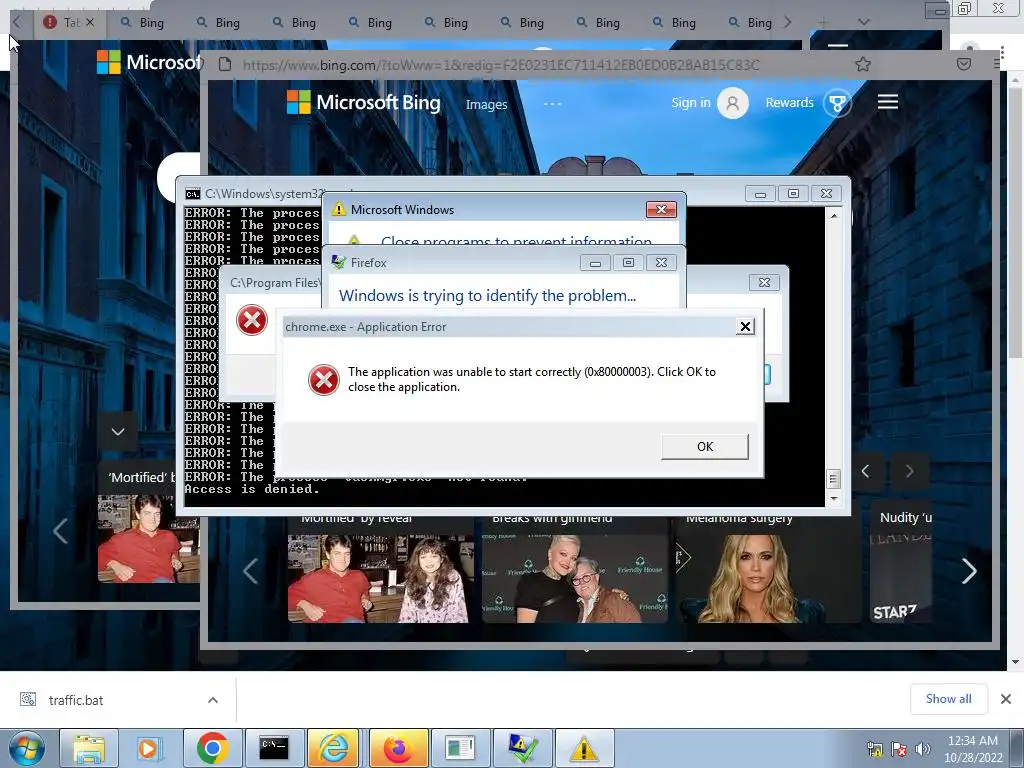The image size is (1024, 768).
Task: Switch to Firefox in the taskbar
Action: click(398, 748)
